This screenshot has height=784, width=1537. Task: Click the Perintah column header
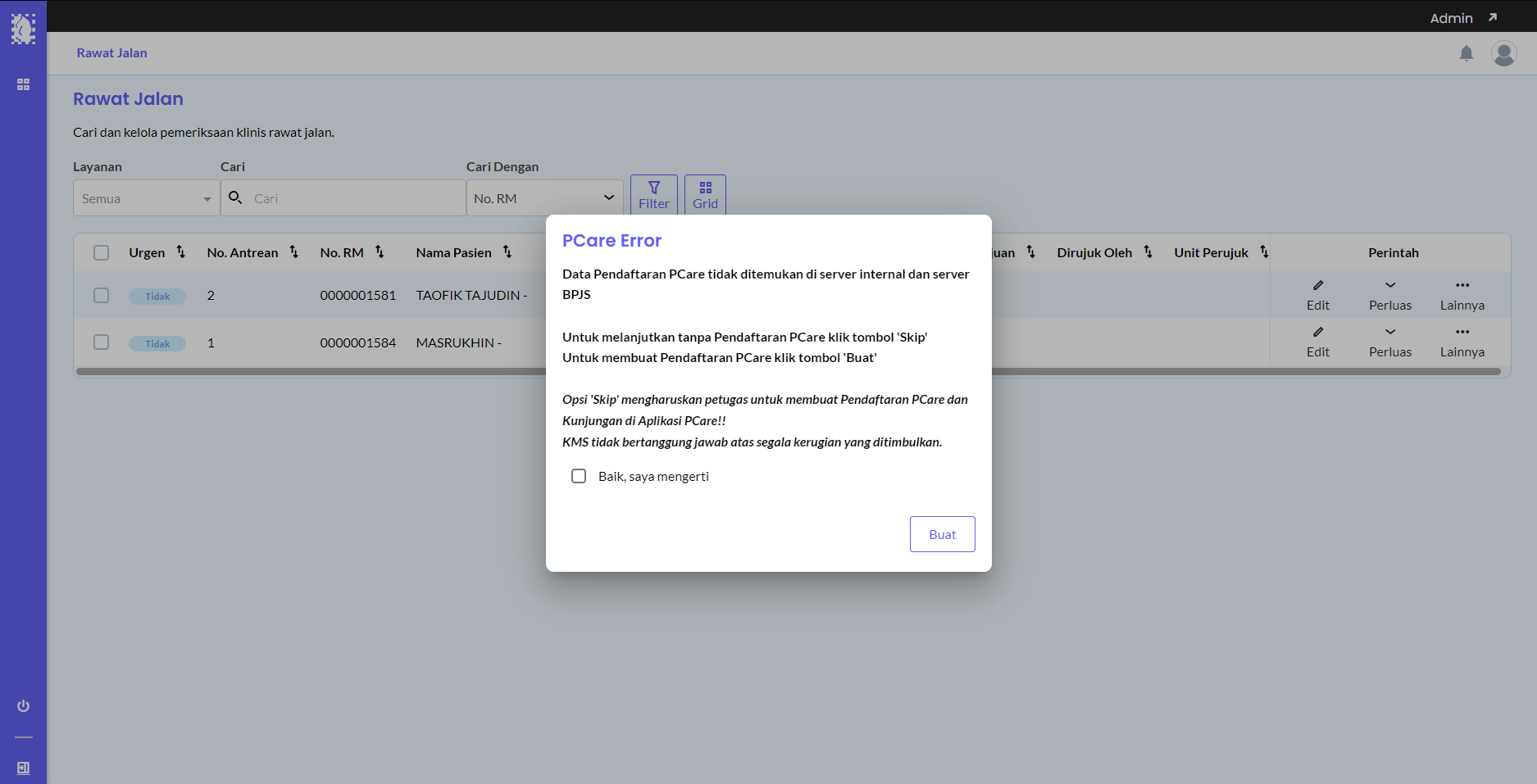click(1394, 252)
